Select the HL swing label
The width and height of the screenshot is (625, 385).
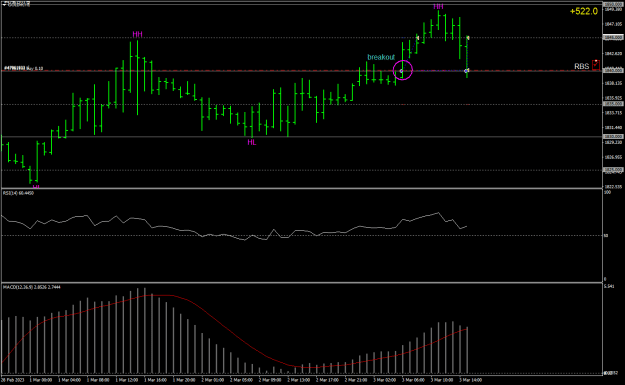(252, 142)
